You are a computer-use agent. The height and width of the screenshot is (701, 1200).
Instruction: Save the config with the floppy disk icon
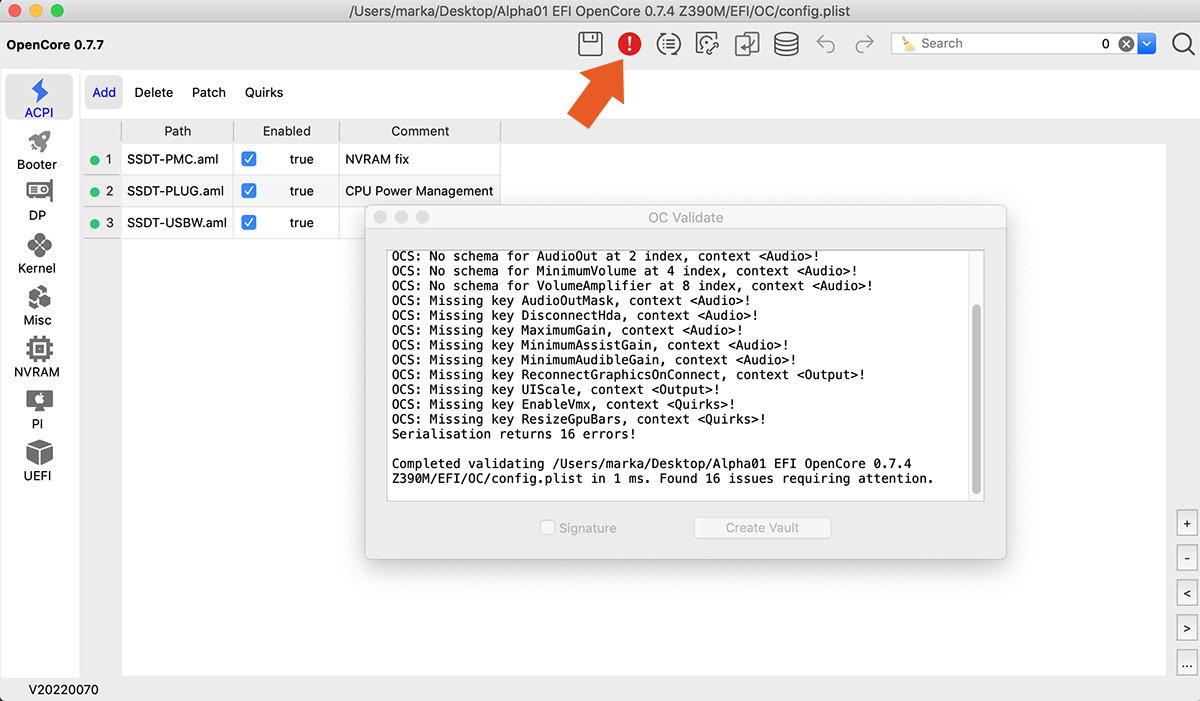click(x=590, y=44)
